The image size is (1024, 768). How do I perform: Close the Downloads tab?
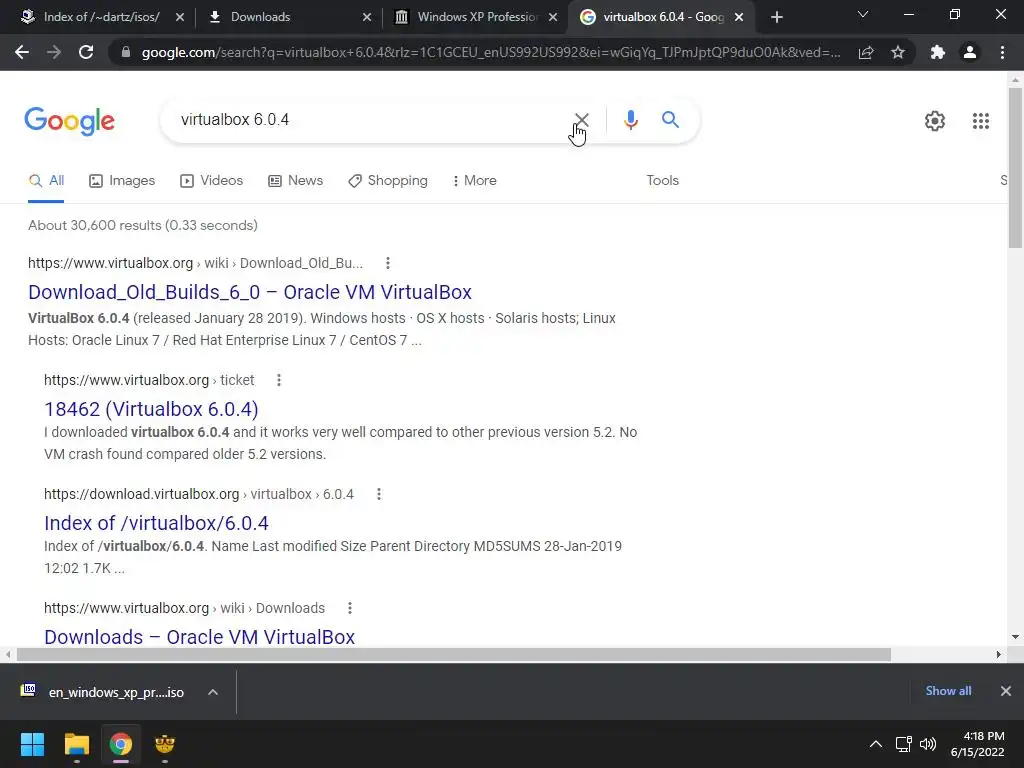pos(367,17)
